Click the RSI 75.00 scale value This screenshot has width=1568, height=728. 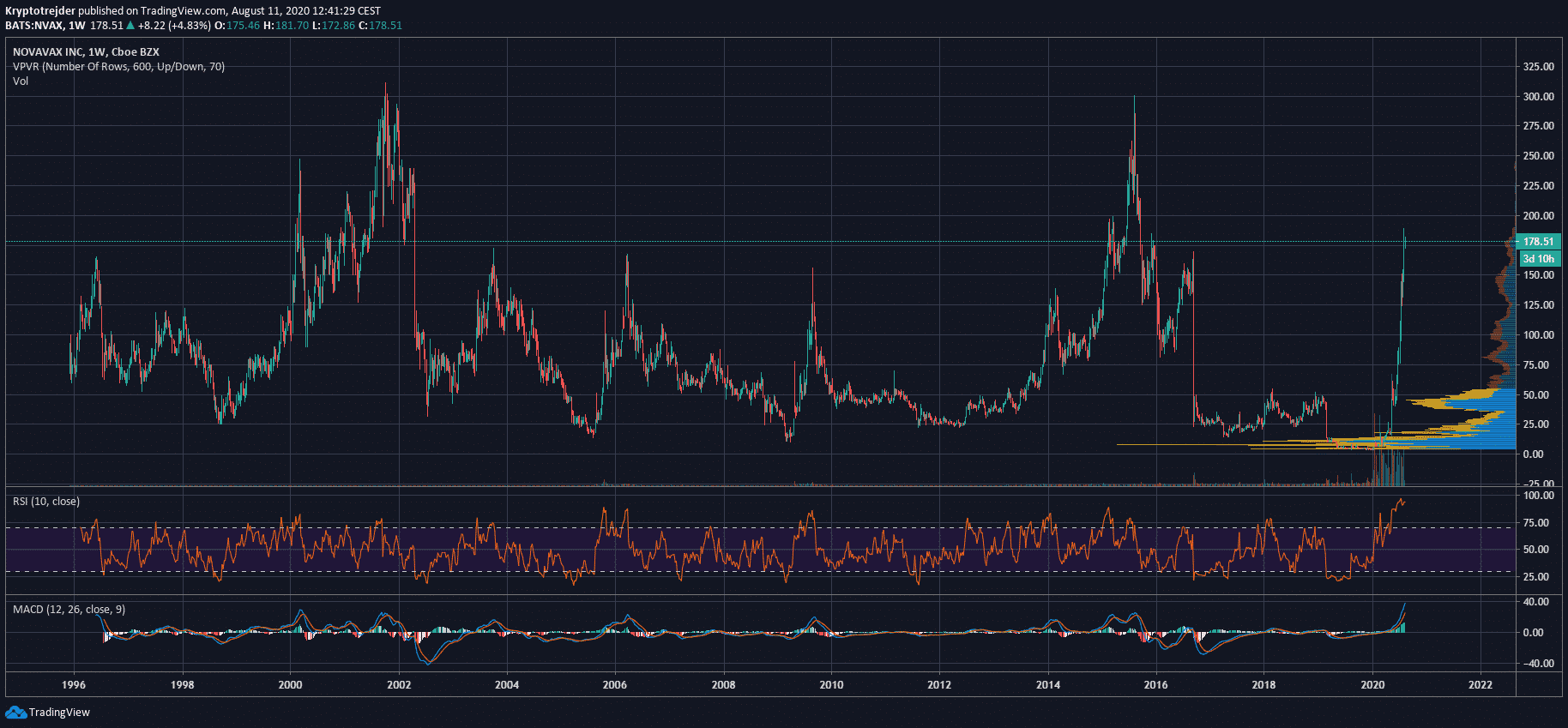point(1538,523)
